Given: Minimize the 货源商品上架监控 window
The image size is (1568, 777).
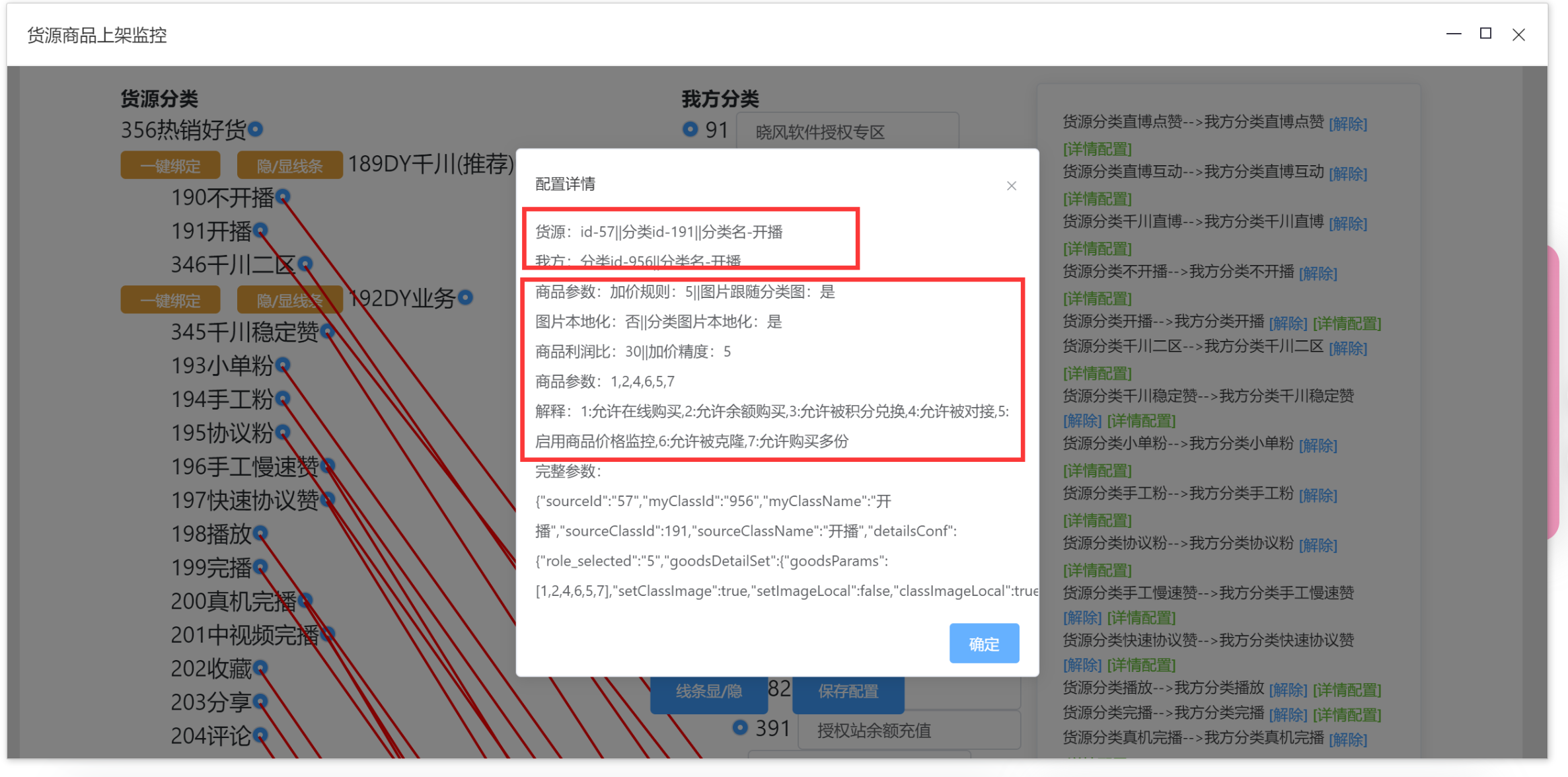Looking at the screenshot, I should click(1453, 34).
